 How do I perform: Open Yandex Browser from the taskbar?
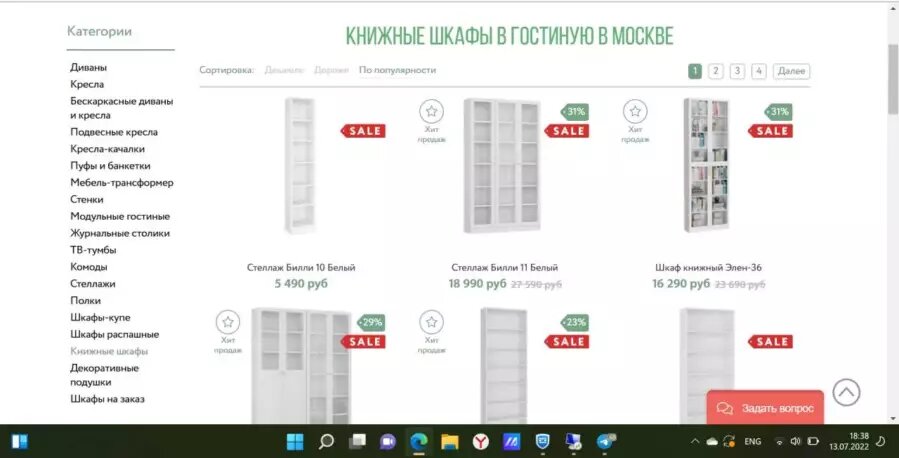[480, 441]
